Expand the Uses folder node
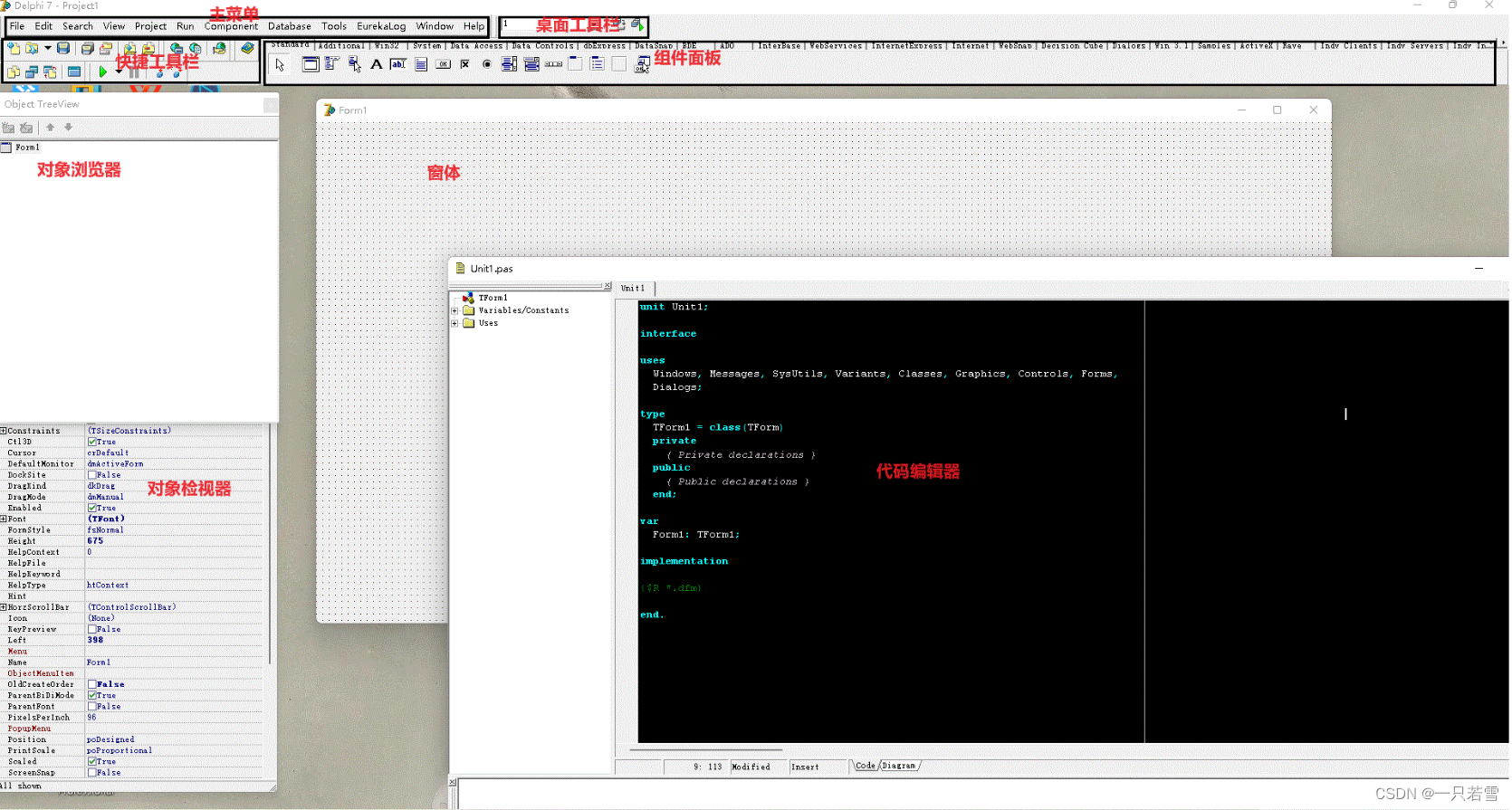The height and width of the screenshot is (810, 1512). (x=455, y=323)
